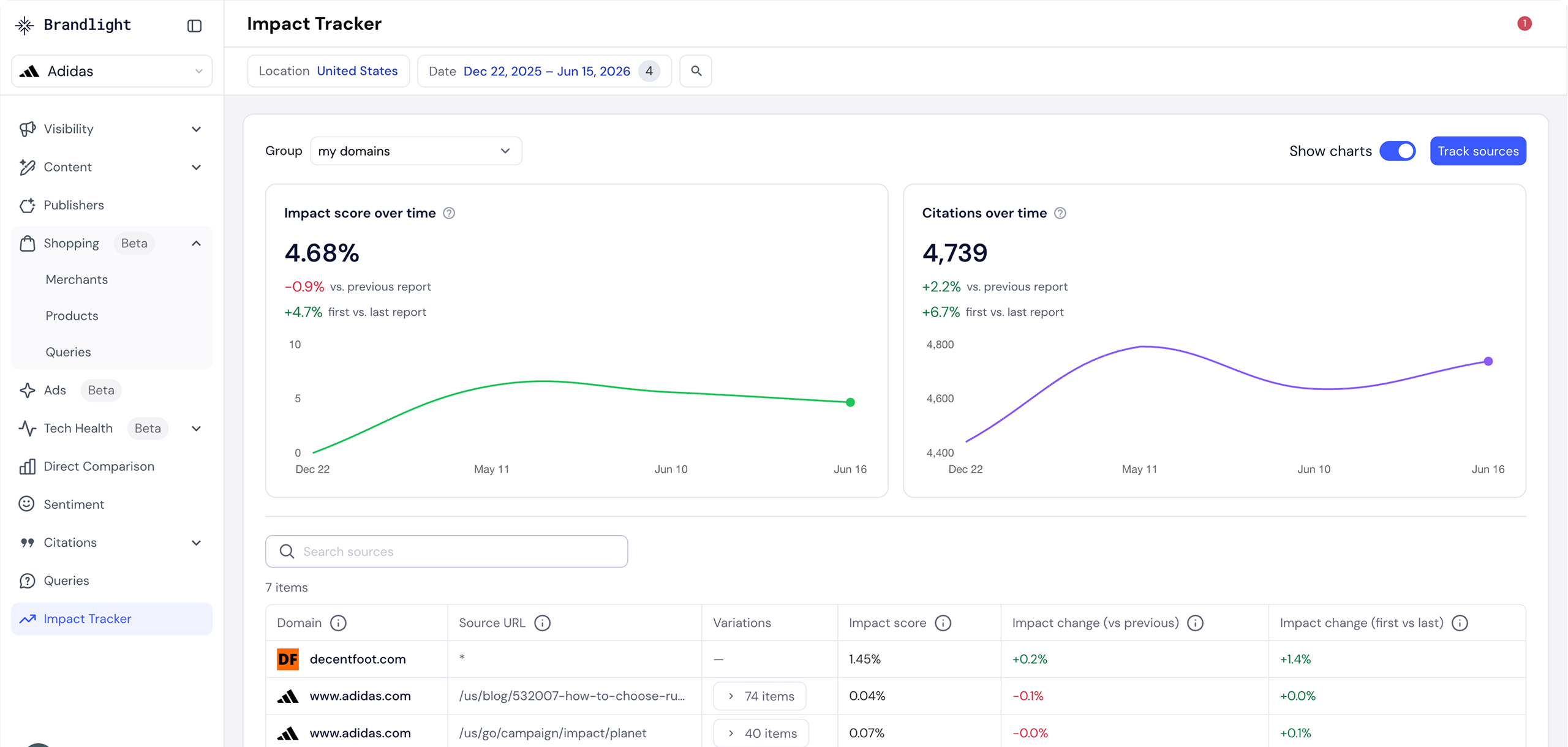Open the Date range filter

(x=545, y=71)
